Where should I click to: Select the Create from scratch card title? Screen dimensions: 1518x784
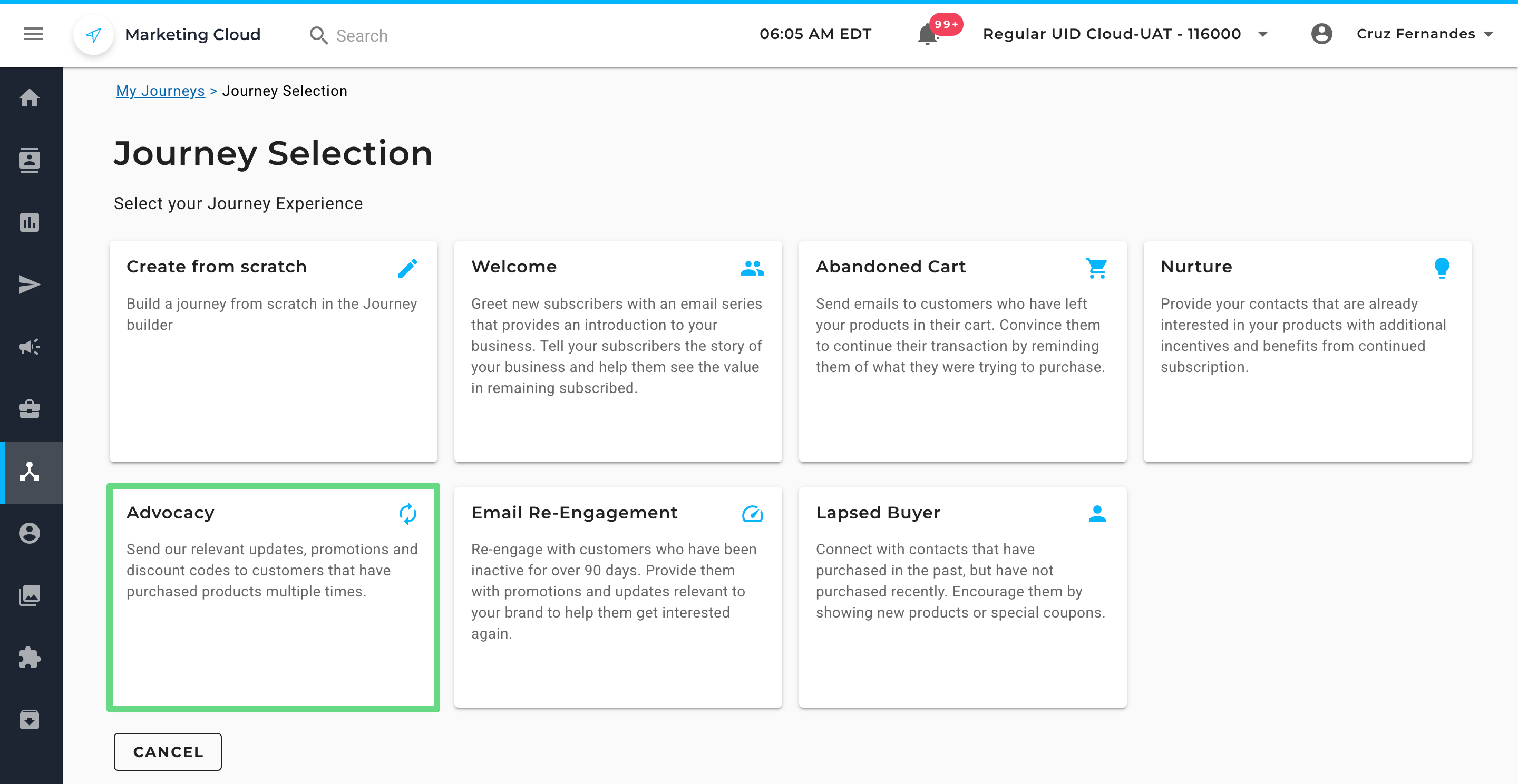pyautogui.click(x=217, y=267)
